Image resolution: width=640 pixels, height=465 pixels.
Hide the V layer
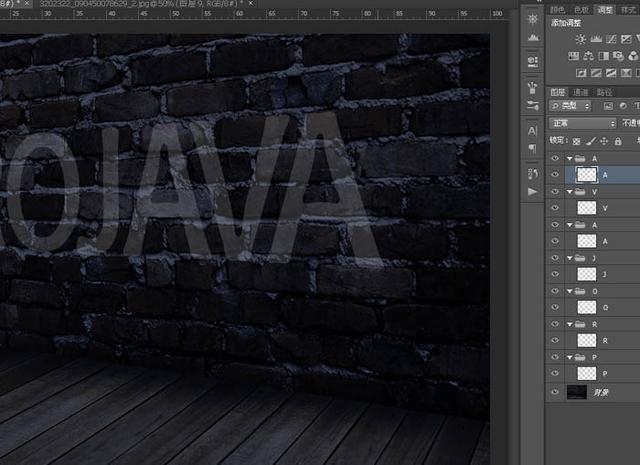pos(555,208)
